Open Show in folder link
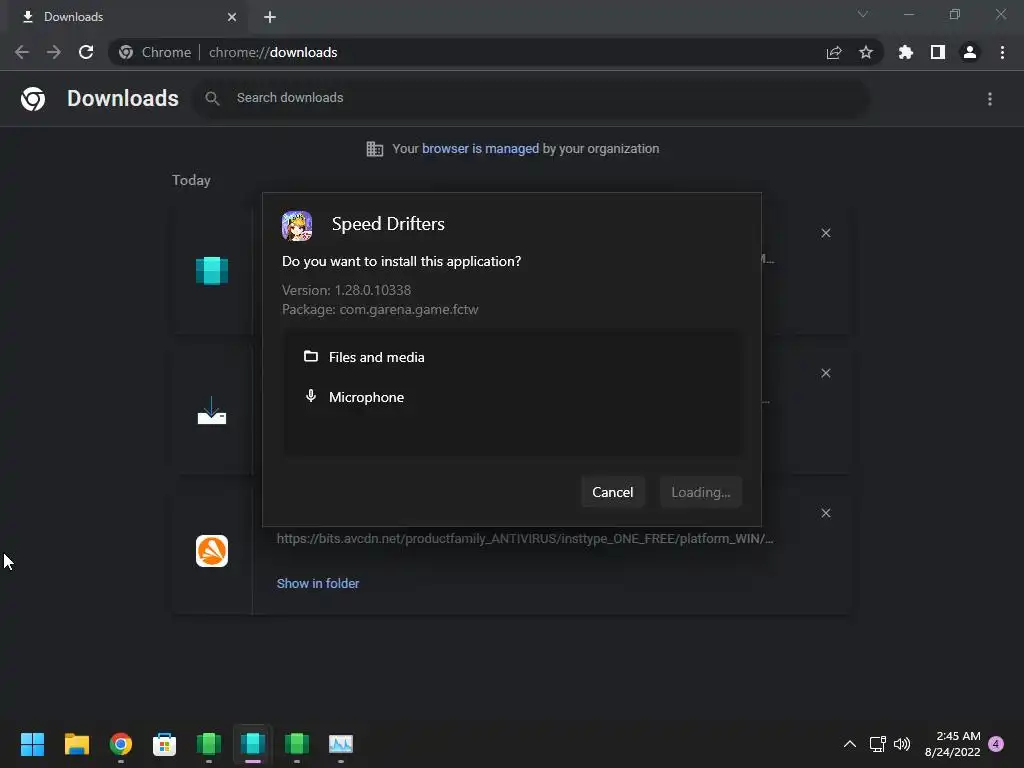The height and width of the screenshot is (768, 1024). (318, 583)
